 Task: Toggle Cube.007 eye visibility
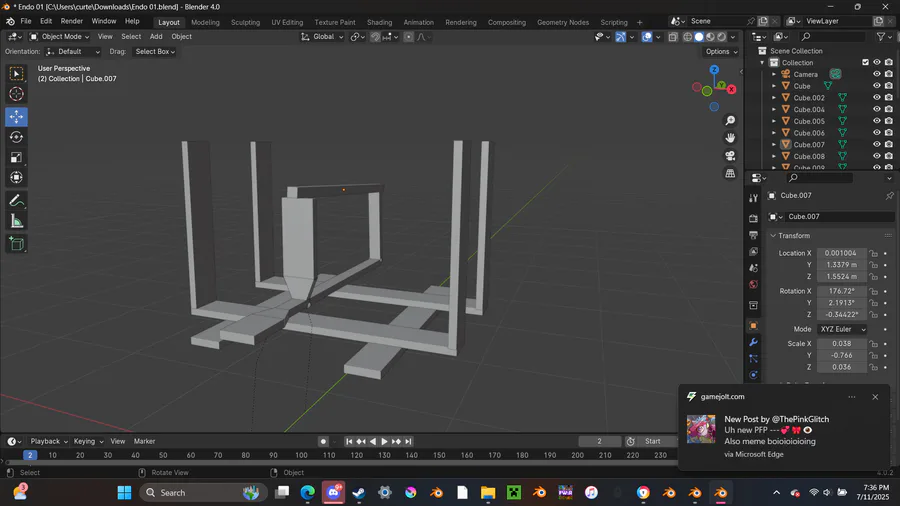click(876, 145)
